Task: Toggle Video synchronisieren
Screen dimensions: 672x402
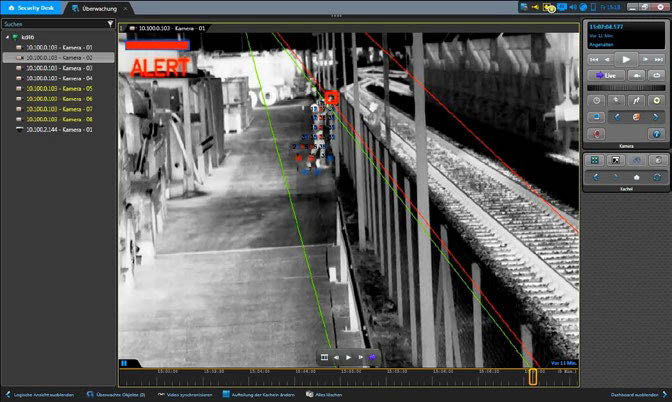Action: 186,395
